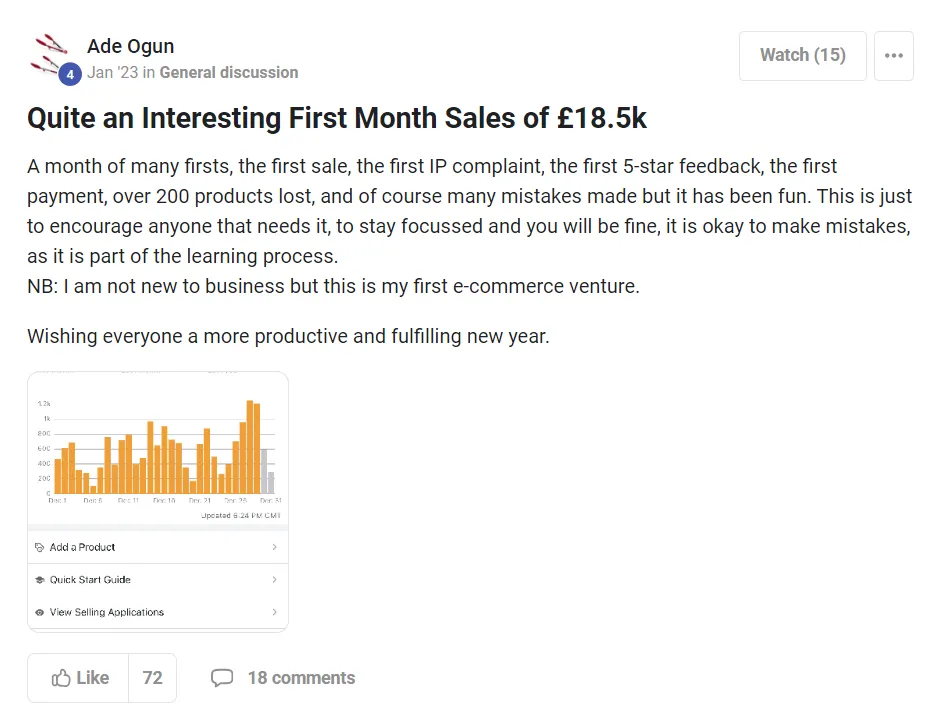Viewport: 943px width, 718px height.
Task: Click the speech bubble comments icon
Action: [x=222, y=678]
